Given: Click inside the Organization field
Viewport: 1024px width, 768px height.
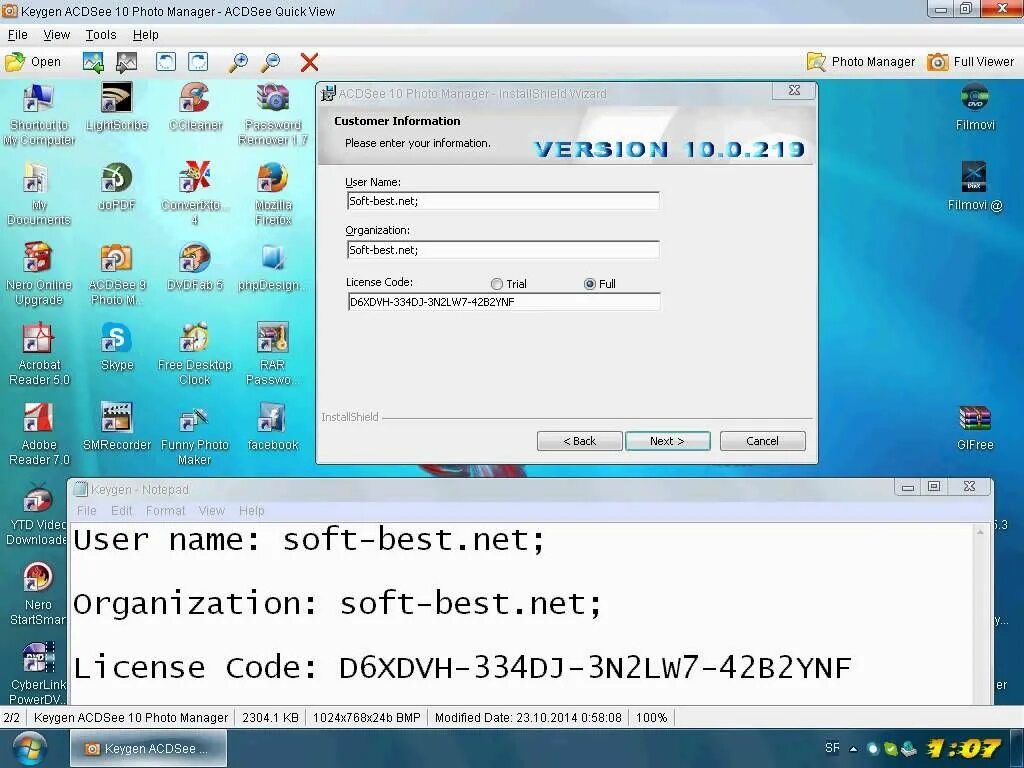Looking at the screenshot, I should 503,250.
